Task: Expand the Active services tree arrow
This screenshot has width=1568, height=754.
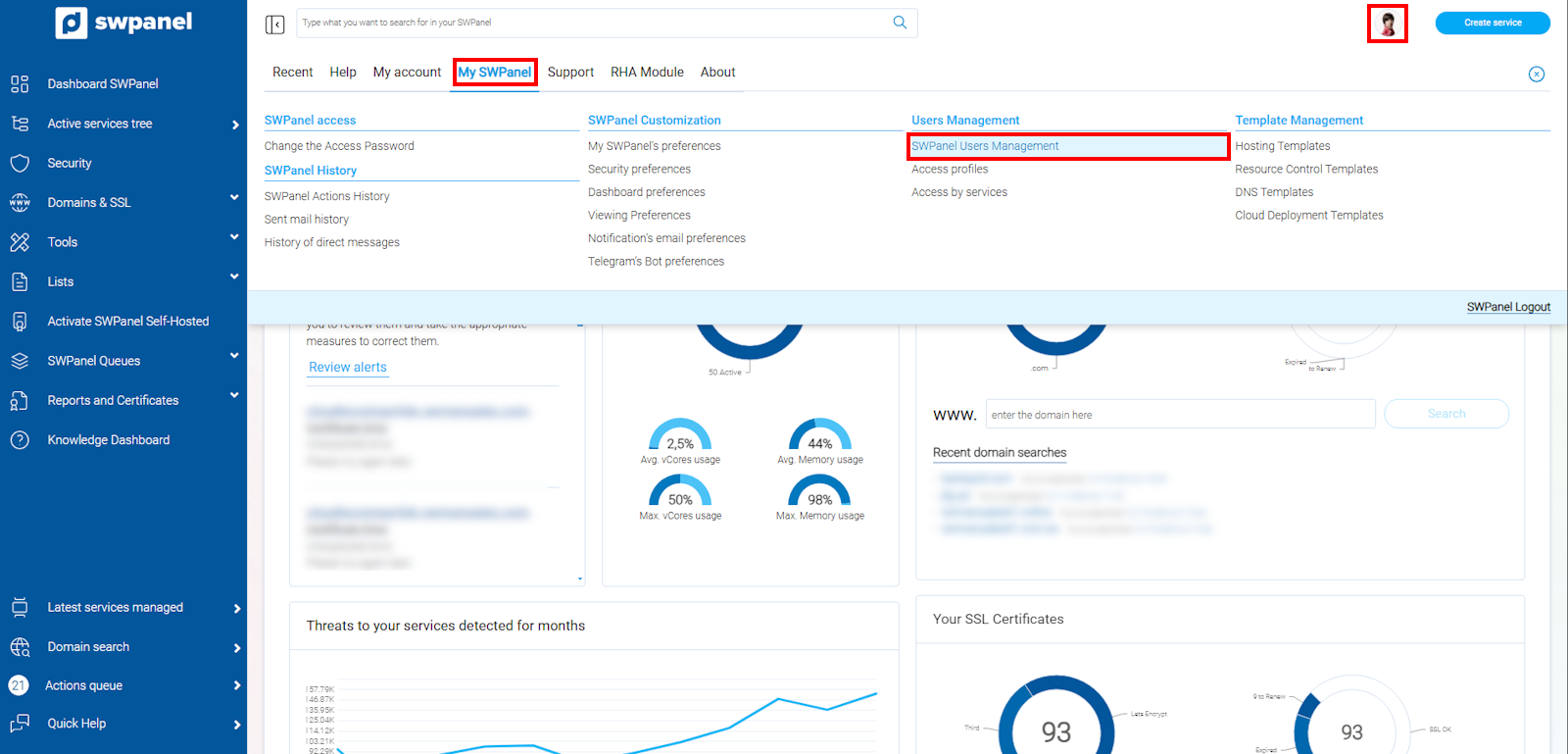Action: (235, 125)
